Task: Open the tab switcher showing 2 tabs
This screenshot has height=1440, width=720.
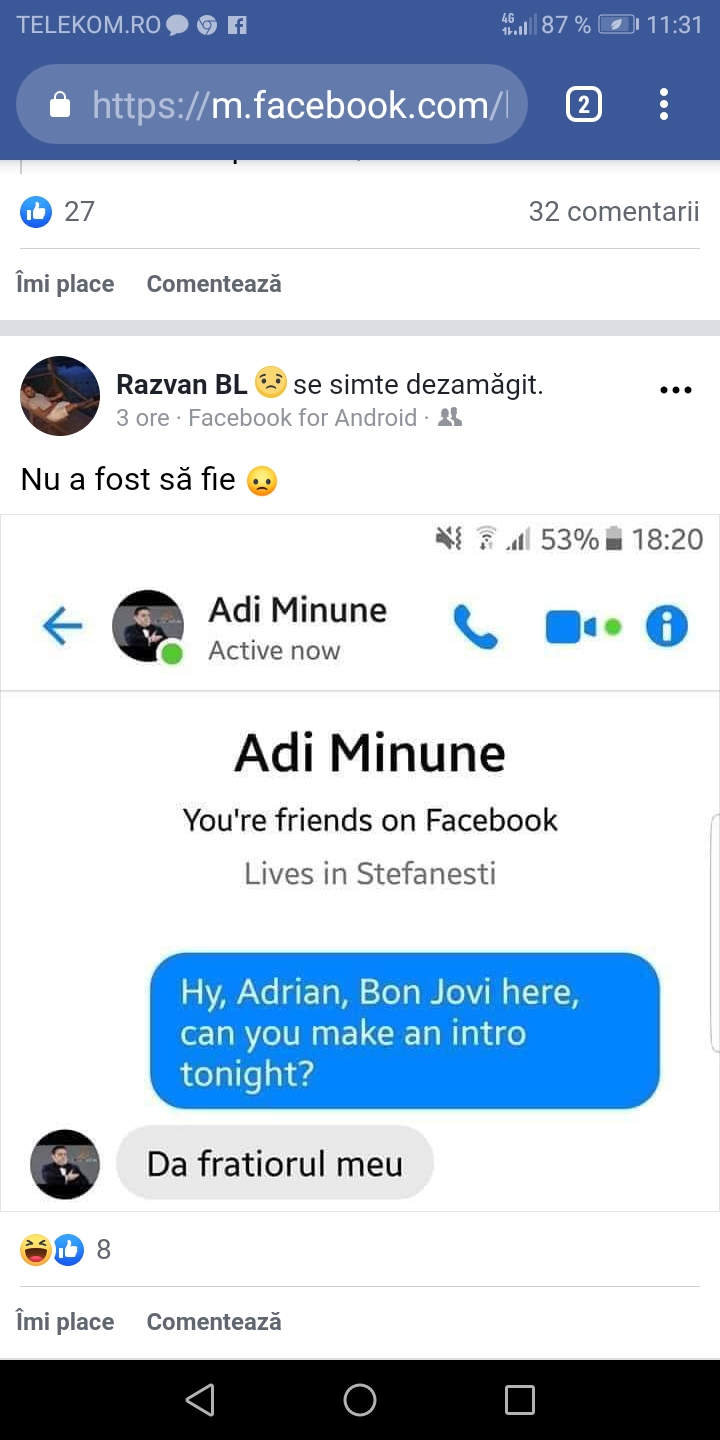Action: click(584, 104)
